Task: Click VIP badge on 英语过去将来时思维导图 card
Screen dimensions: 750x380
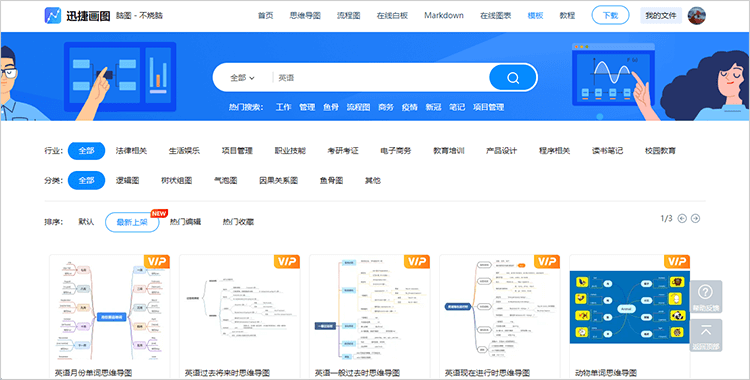Action: [x=287, y=261]
